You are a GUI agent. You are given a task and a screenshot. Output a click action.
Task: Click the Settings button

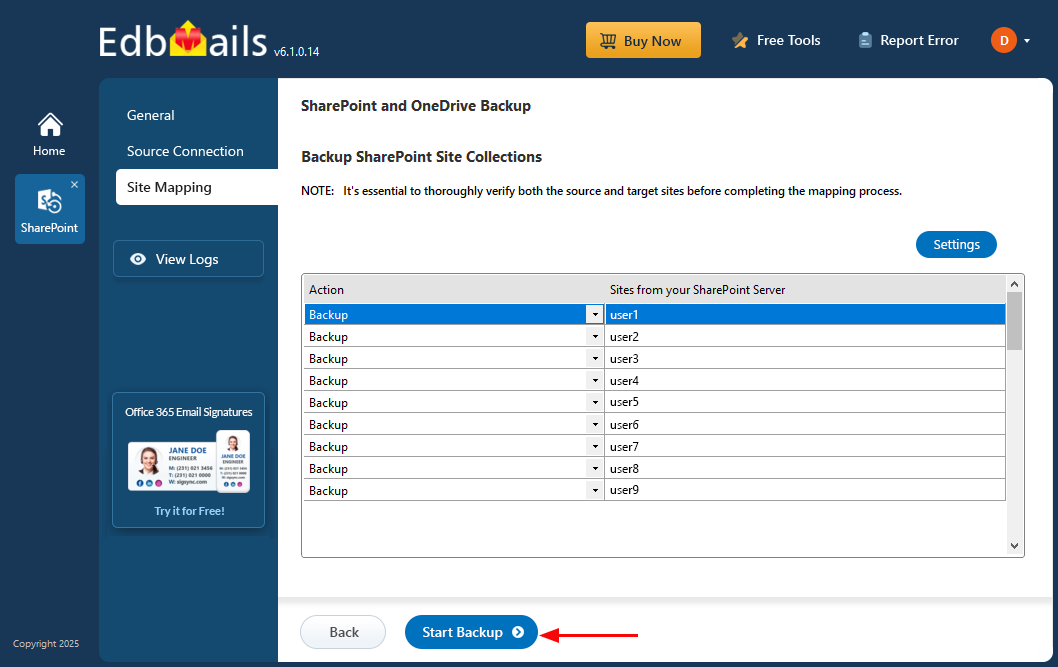click(x=956, y=244)
